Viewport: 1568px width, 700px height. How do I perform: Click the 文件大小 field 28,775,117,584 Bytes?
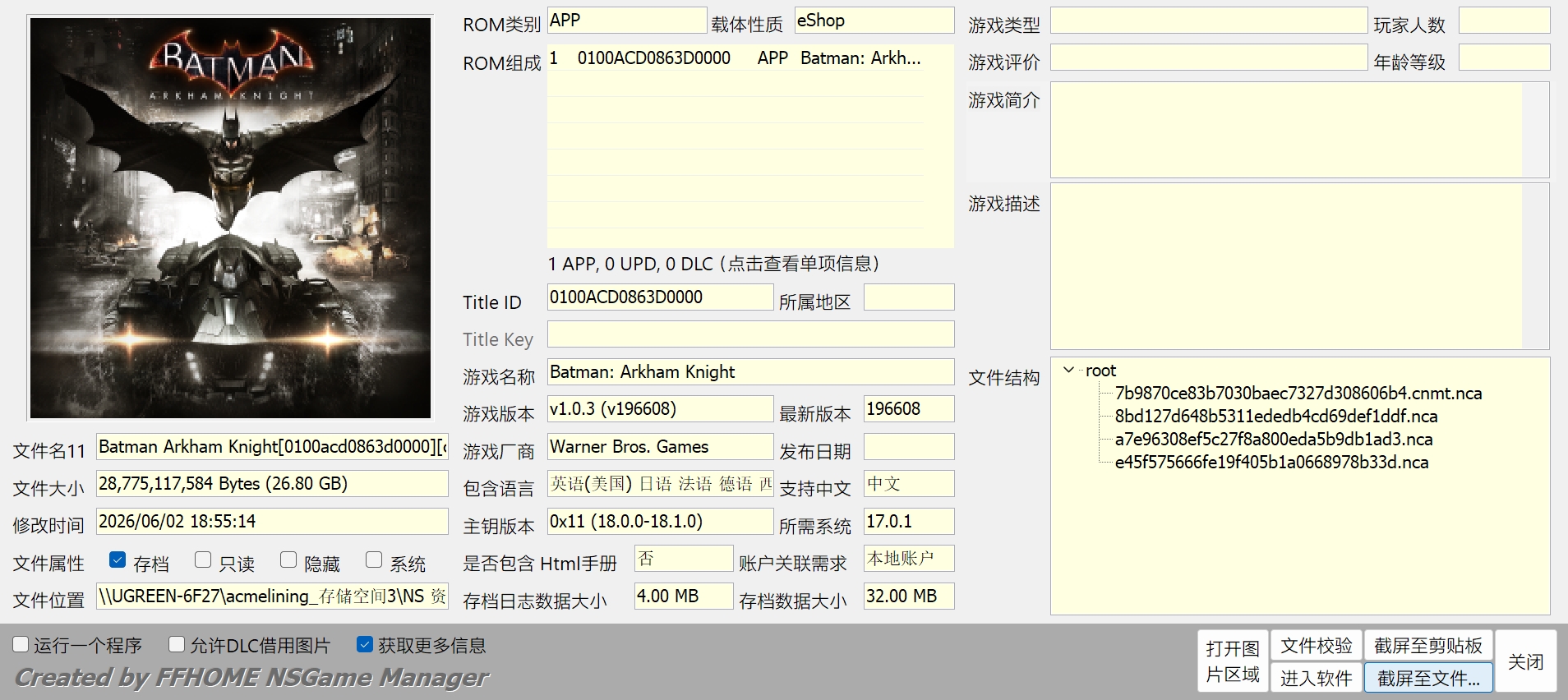tap(272, 484)
